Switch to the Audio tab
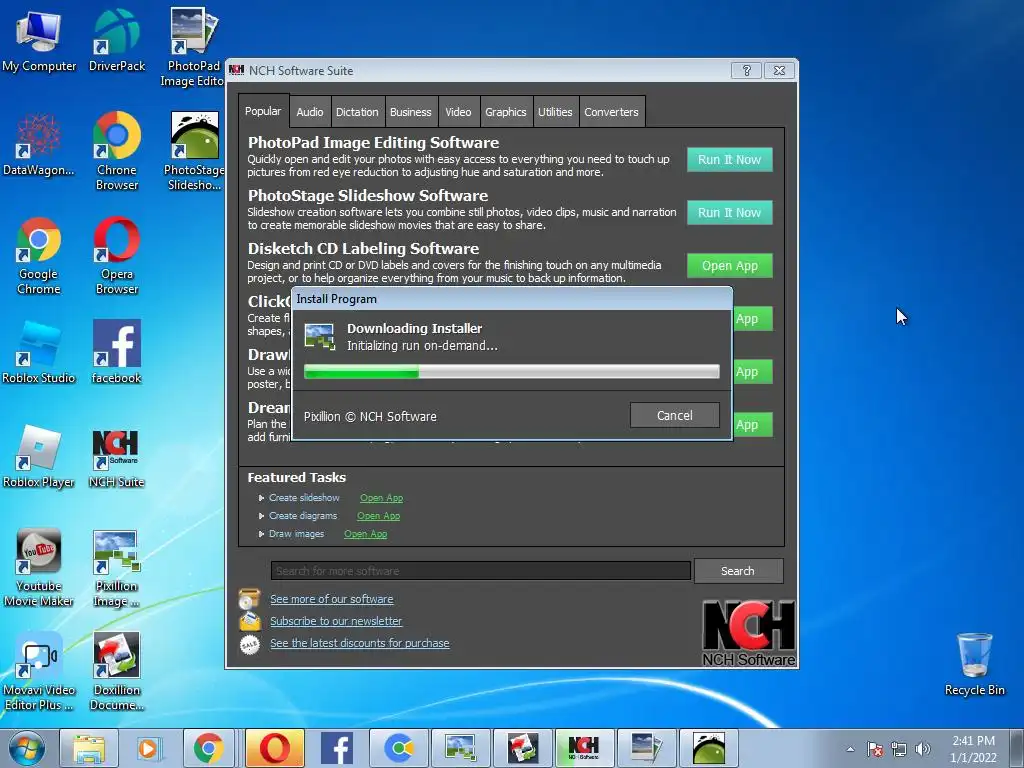 tap(310, 112)
